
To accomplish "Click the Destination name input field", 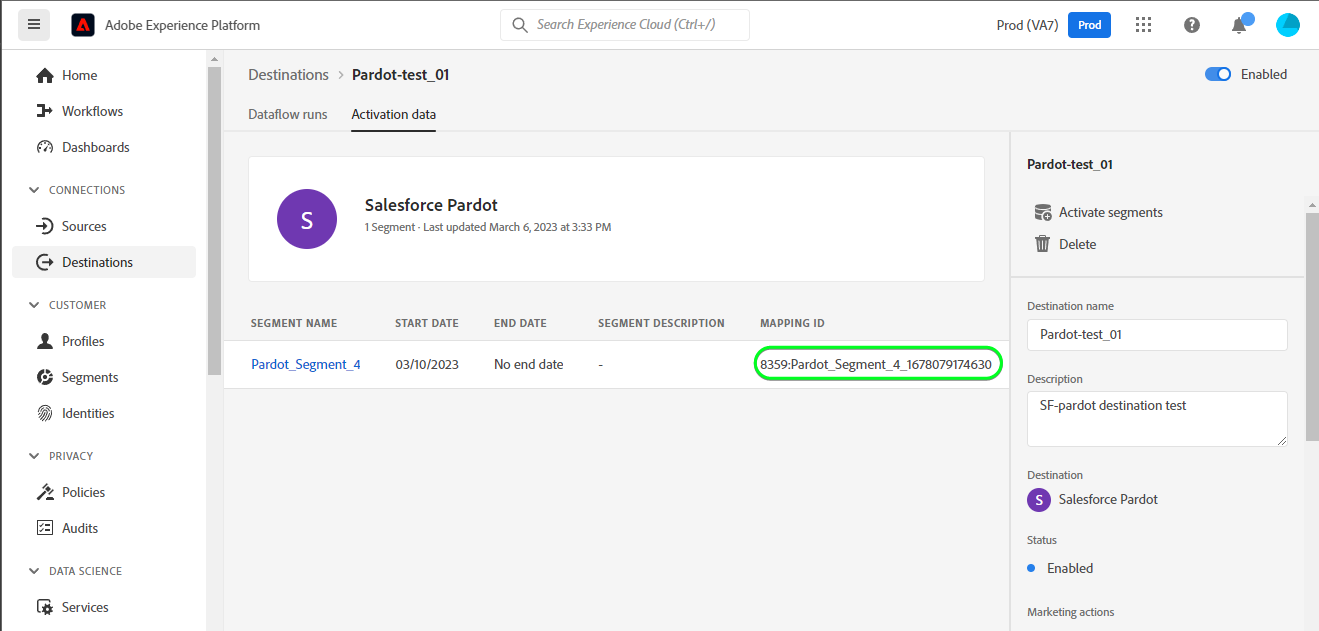I will [1157, 335].
